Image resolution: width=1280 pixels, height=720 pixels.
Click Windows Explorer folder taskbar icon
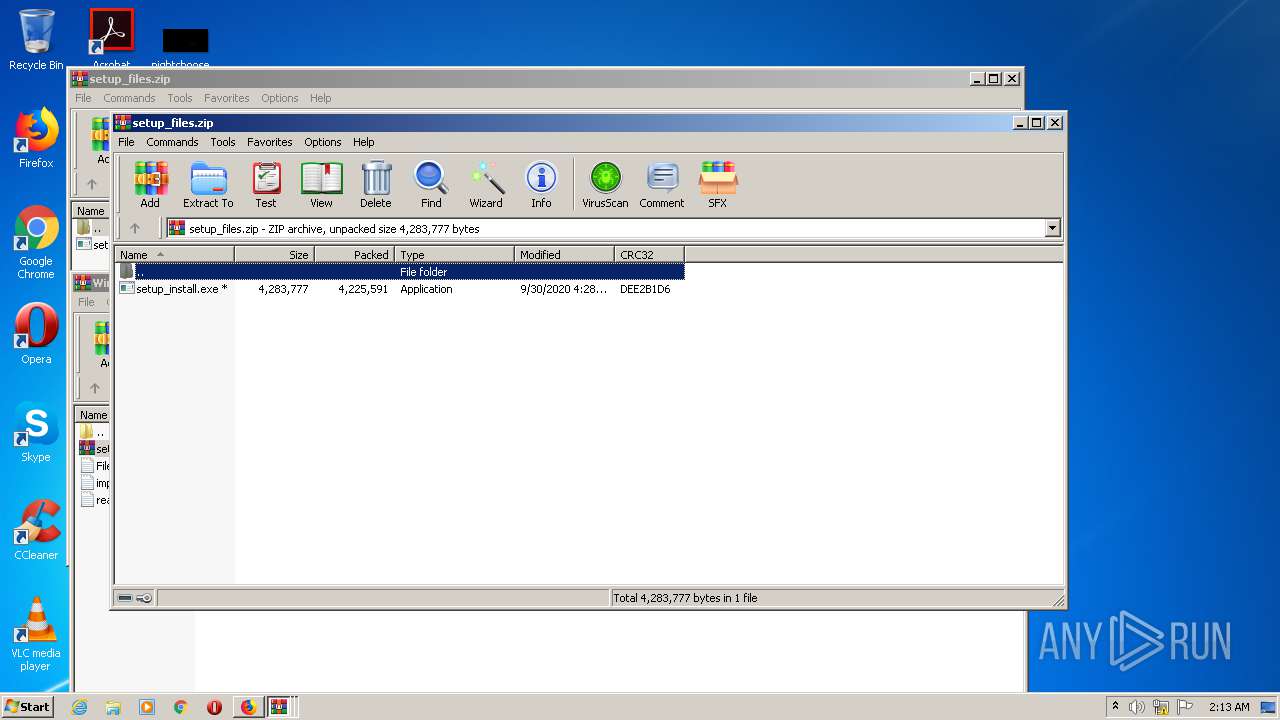tap(113, 707)
